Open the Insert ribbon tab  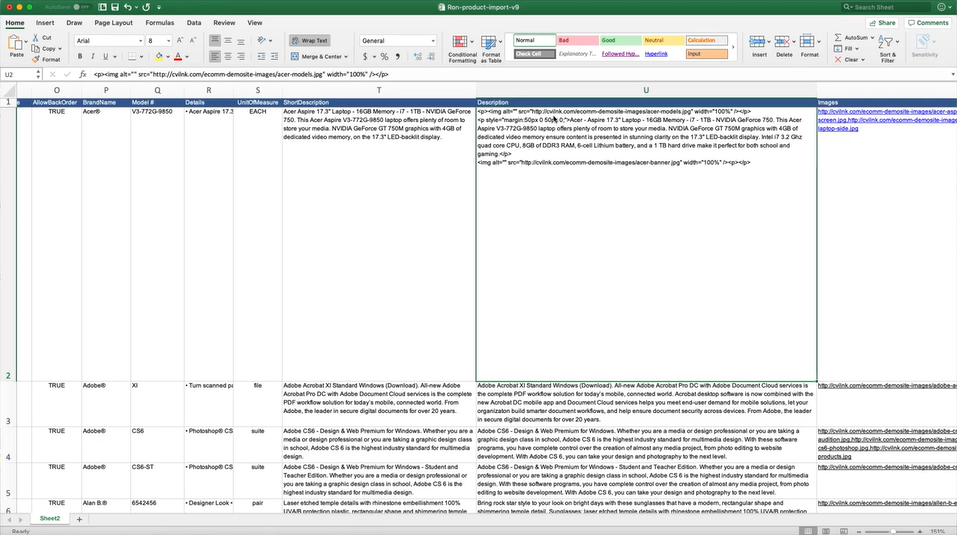[x=45, y=23]
